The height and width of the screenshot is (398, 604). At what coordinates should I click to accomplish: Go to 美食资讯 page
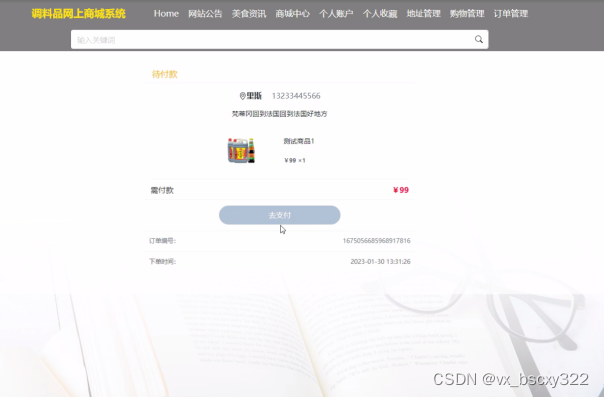point(249,14)
